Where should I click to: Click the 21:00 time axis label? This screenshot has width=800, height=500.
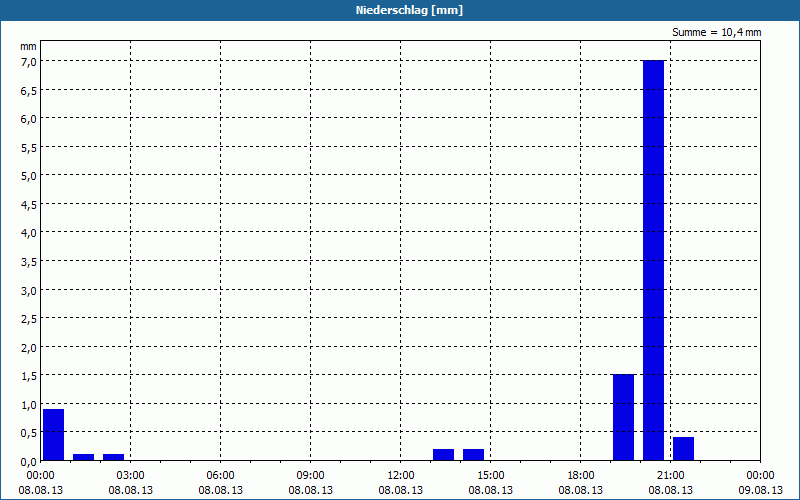pos(670,476)
